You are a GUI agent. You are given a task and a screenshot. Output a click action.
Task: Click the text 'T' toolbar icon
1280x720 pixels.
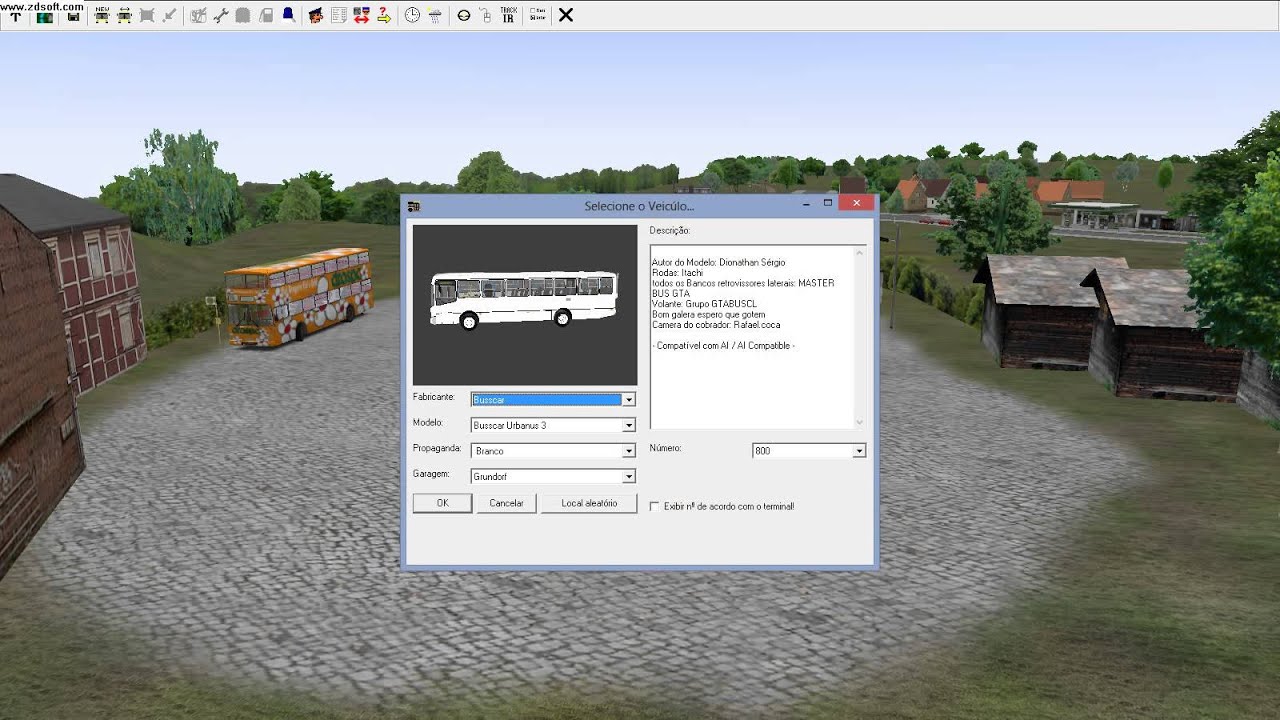coord(16,17)
